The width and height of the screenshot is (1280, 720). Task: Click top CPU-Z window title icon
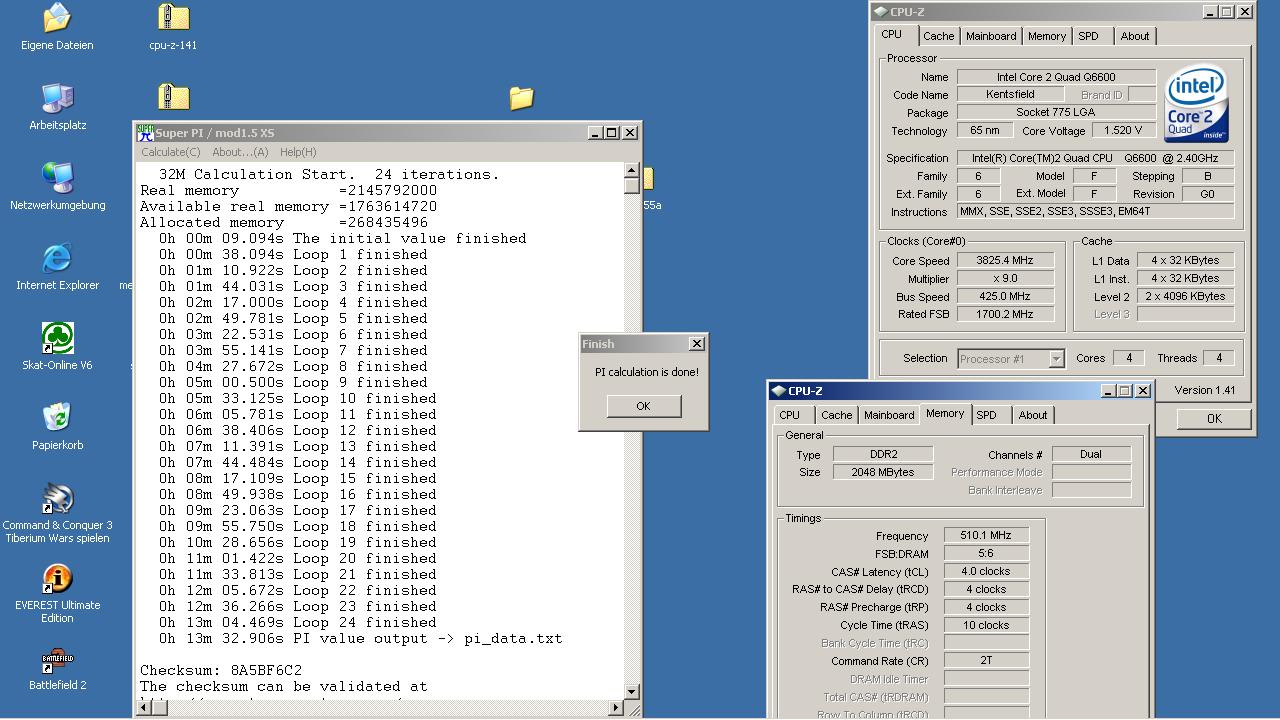pos(880,12)
